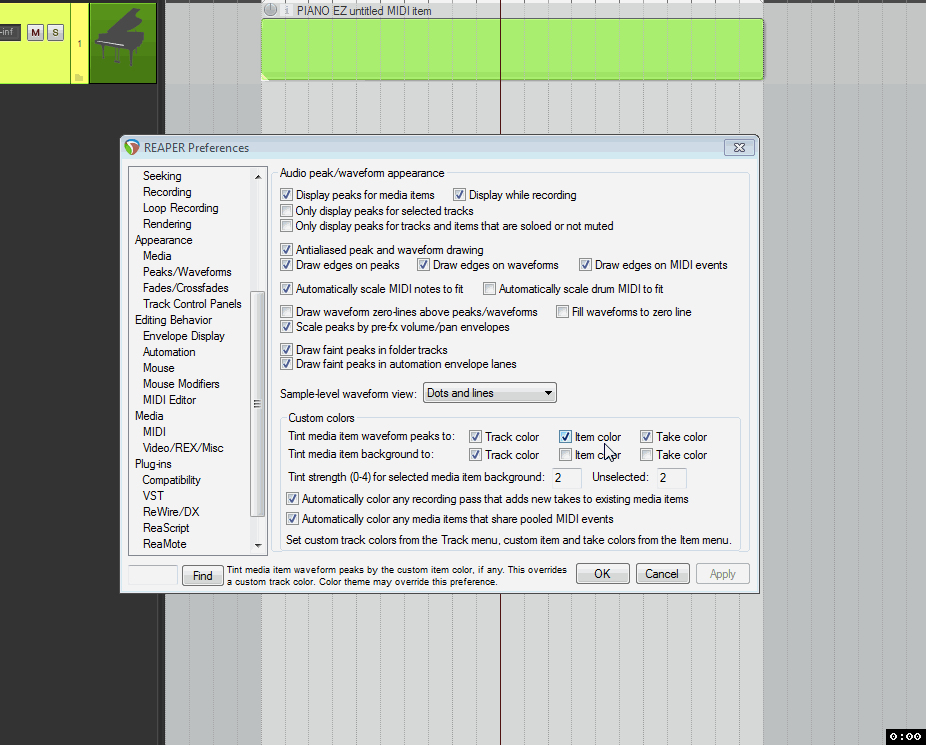The height and width of the screenshot is (745, 926).
Task: Toggle Track color for item background tint
Action: 475,455
